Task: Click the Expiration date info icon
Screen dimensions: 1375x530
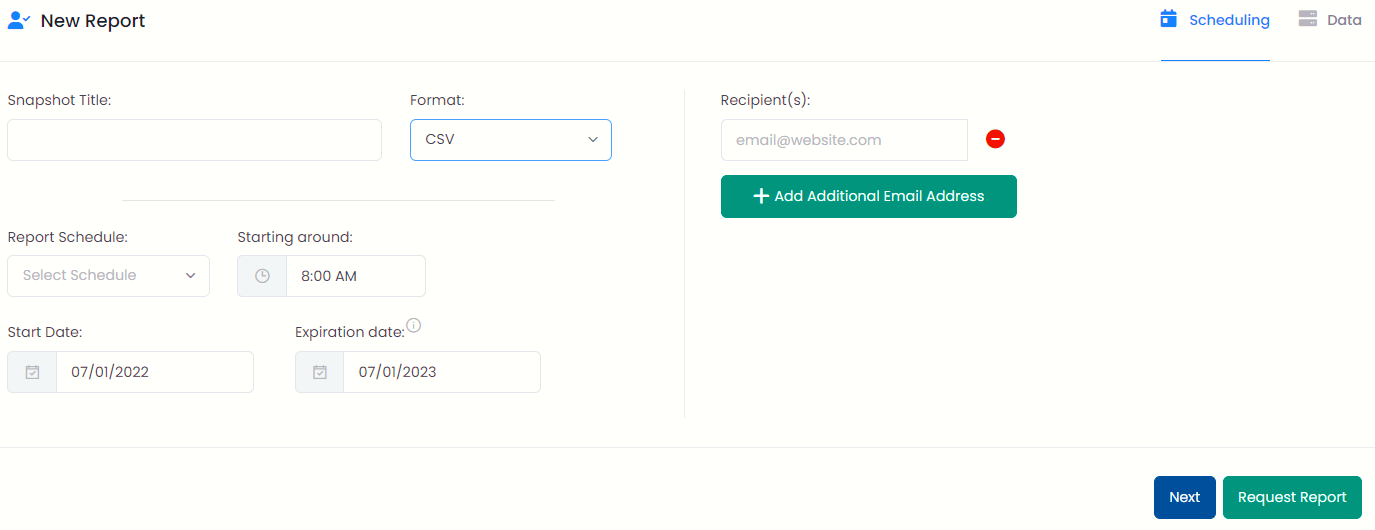Action: [414, 325]
